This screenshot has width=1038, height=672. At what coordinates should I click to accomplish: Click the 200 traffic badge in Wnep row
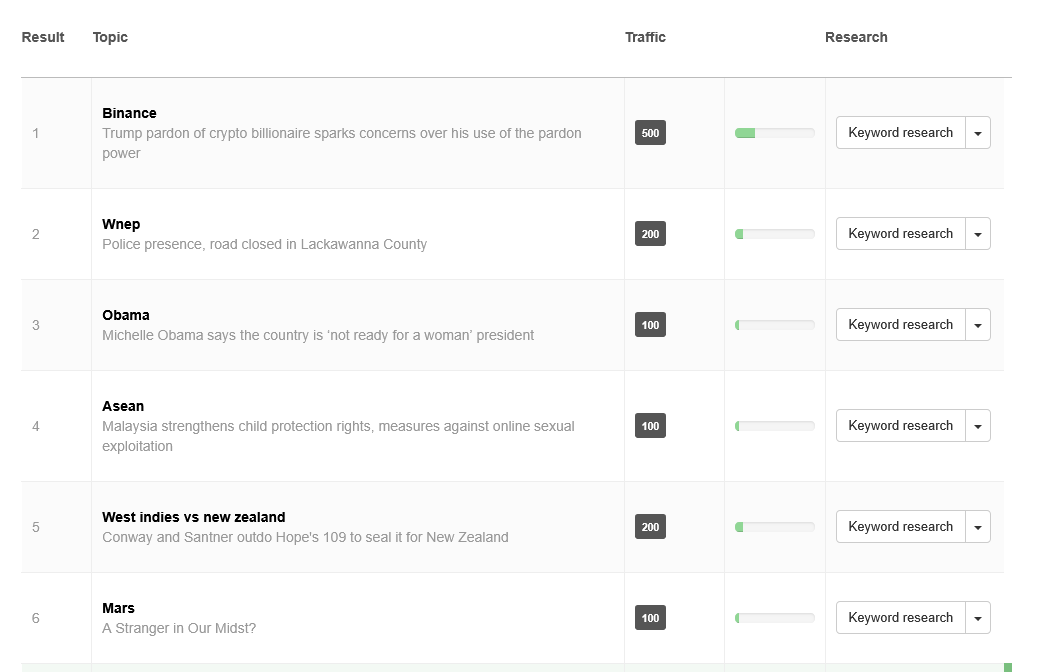pos(650,234)
